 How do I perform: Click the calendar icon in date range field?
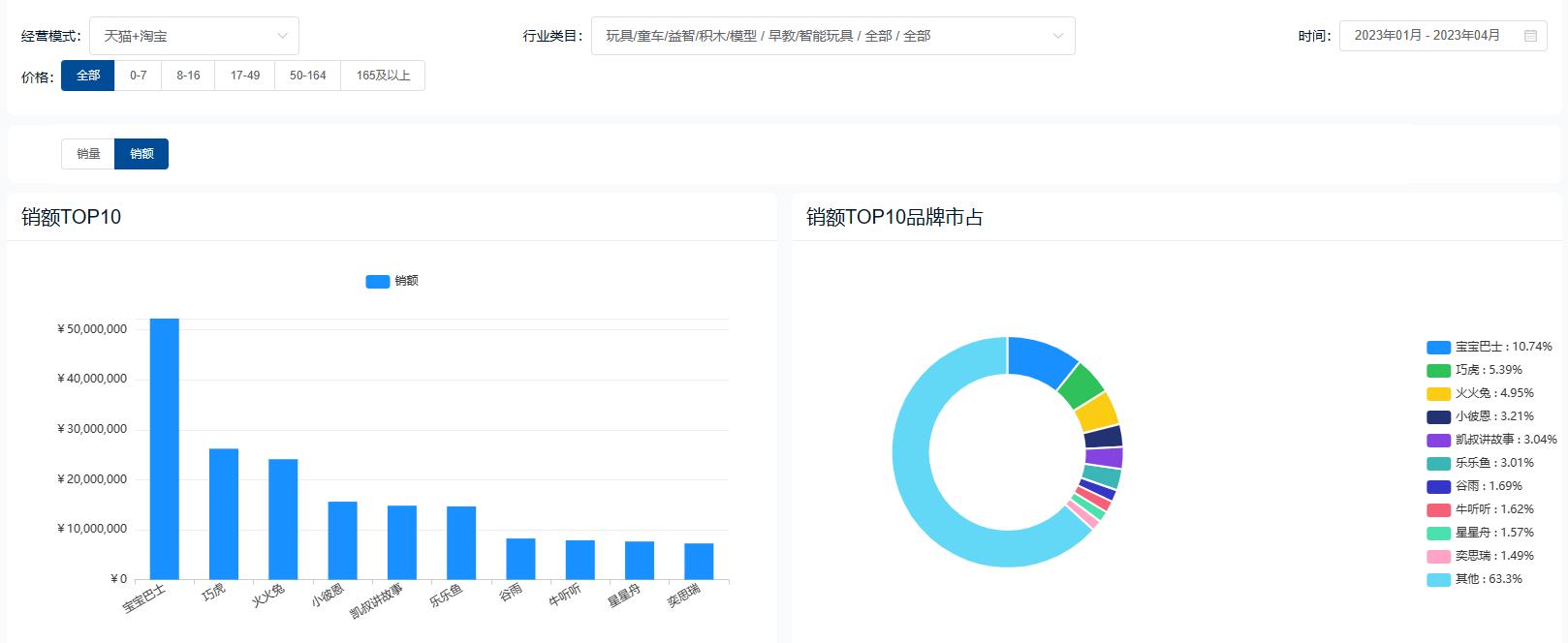[x=1530, y=36]
